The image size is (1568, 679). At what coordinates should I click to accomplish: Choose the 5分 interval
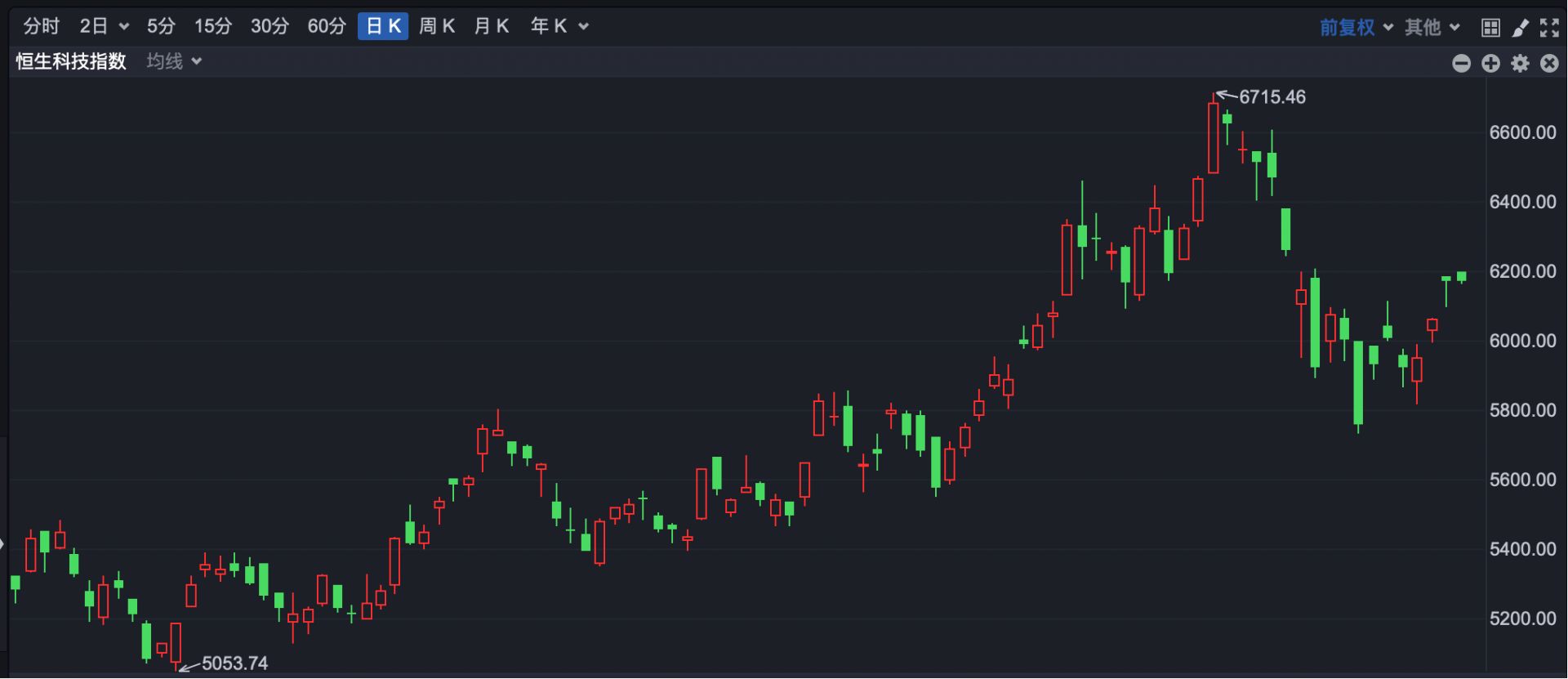[161, 26]
